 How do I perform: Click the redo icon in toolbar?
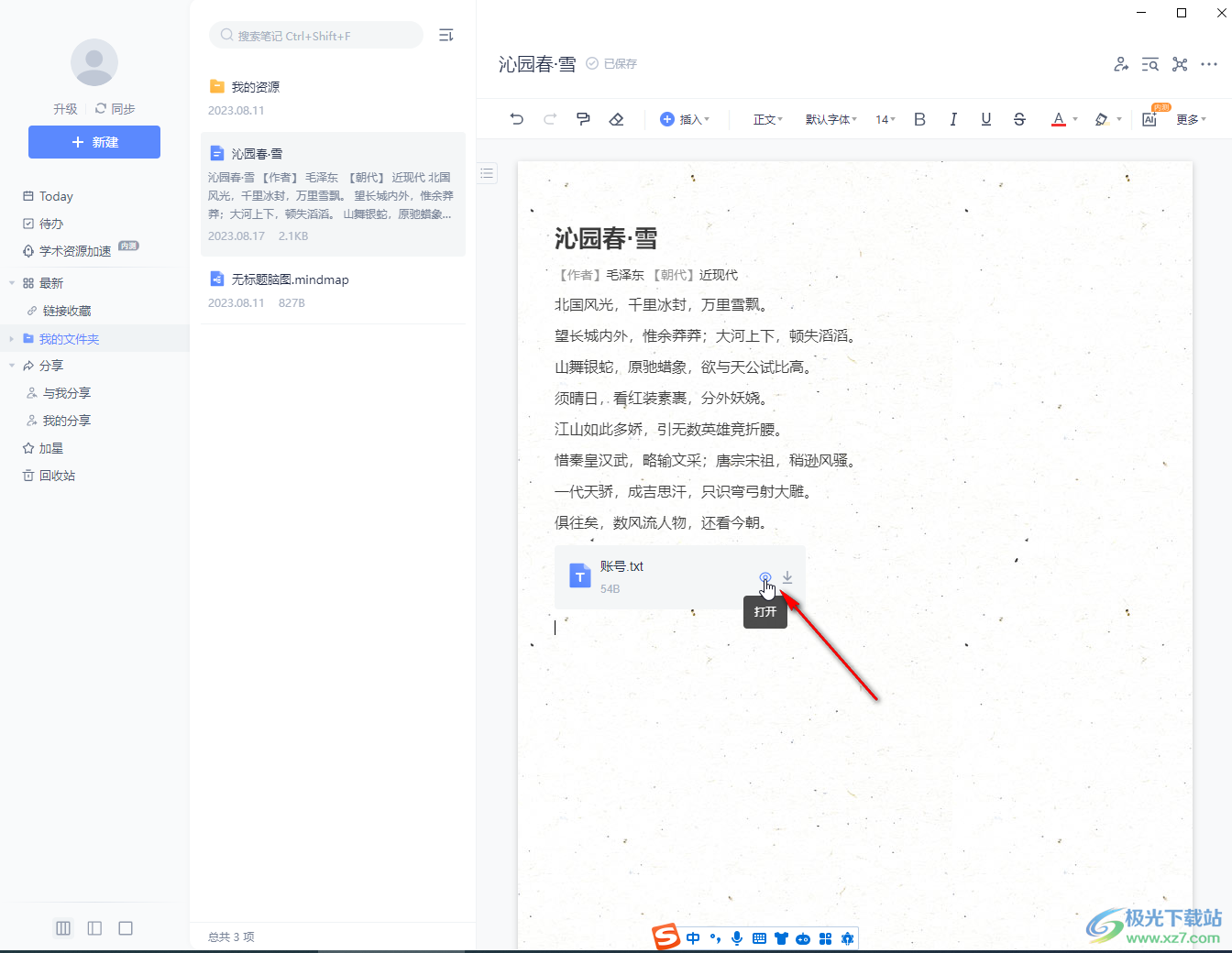pyautogui.click(x=550, y=119)
